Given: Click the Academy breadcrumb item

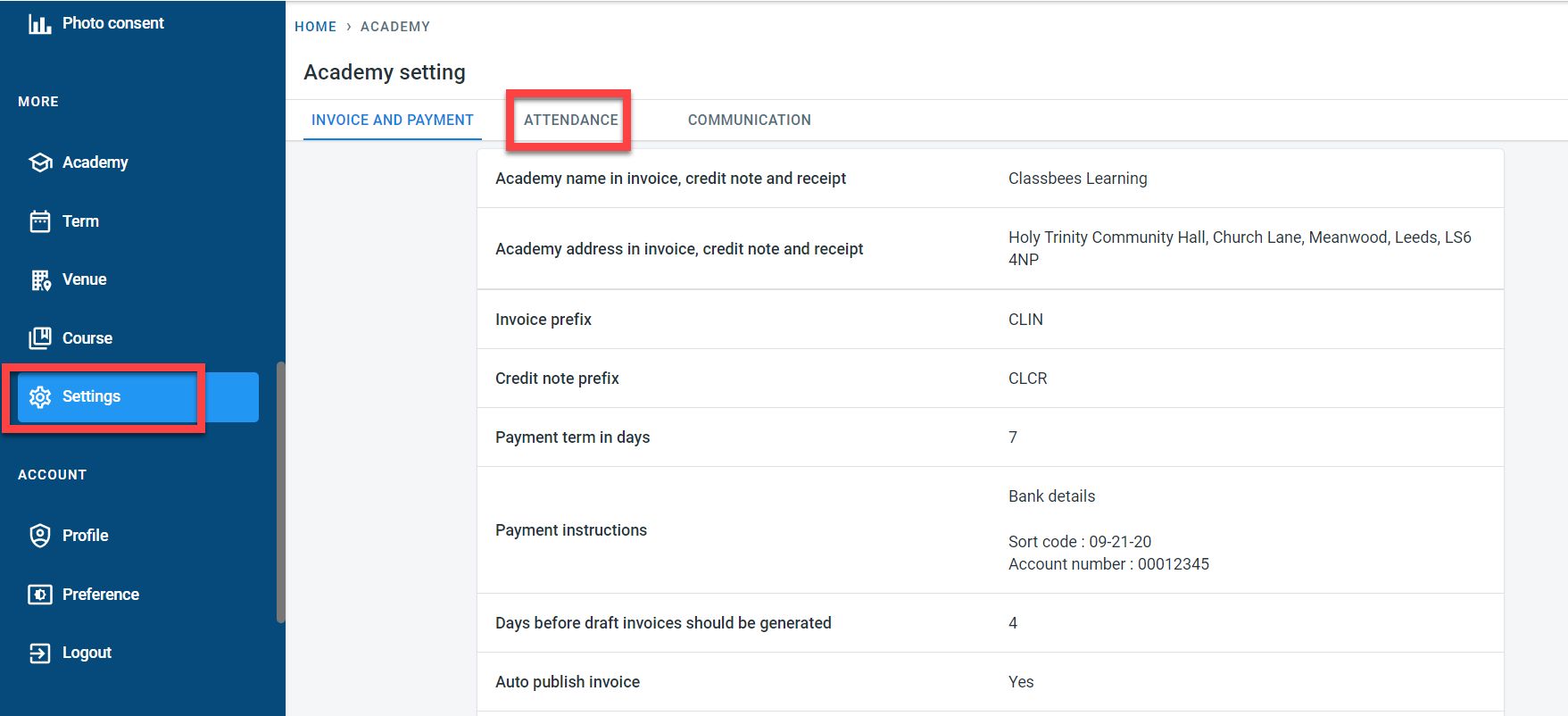Looking at the screenshot, I should coord(394,27).
